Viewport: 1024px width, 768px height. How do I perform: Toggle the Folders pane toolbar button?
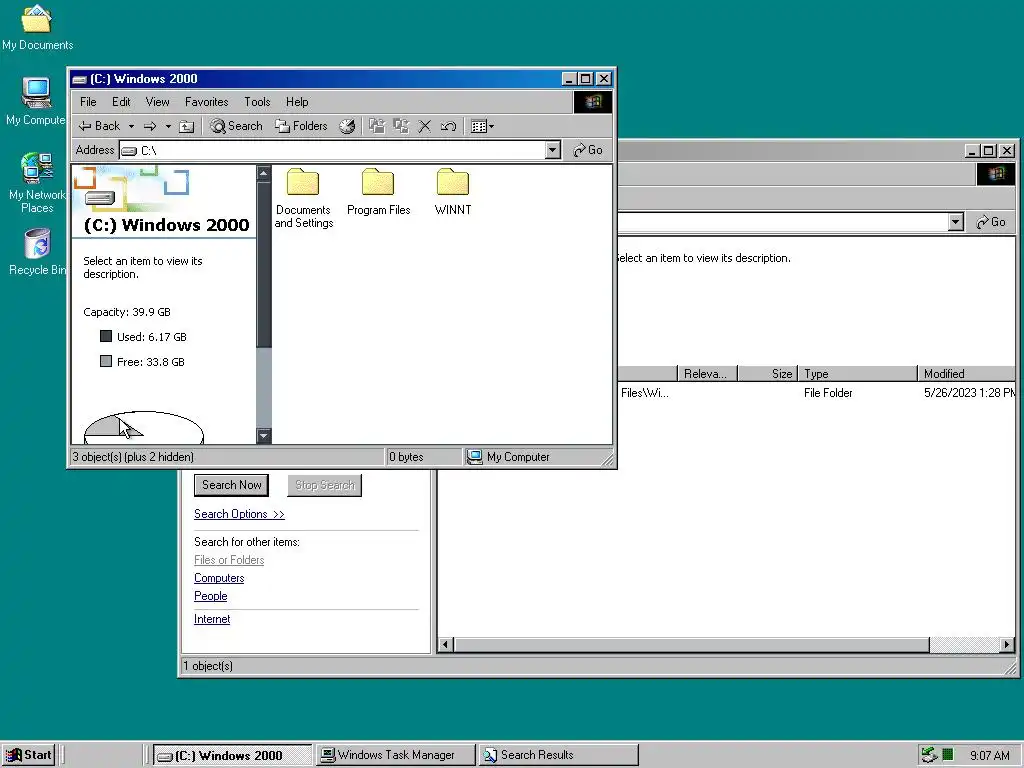point(301,126)
